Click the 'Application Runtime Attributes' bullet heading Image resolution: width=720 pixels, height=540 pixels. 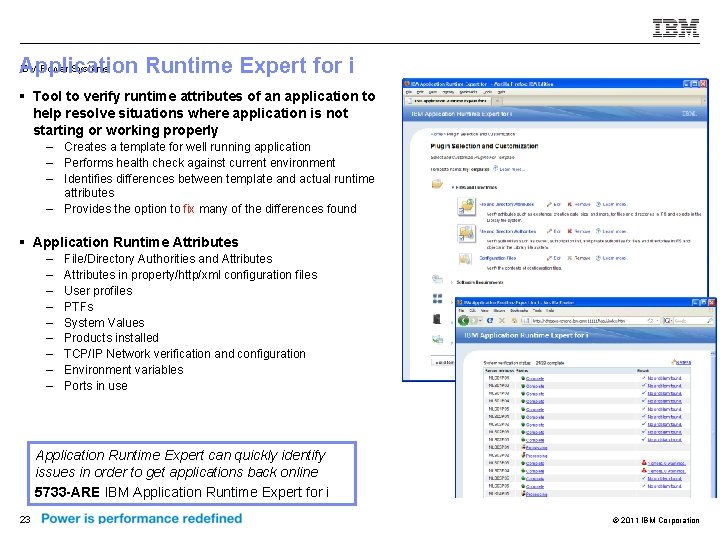[135, 242]
